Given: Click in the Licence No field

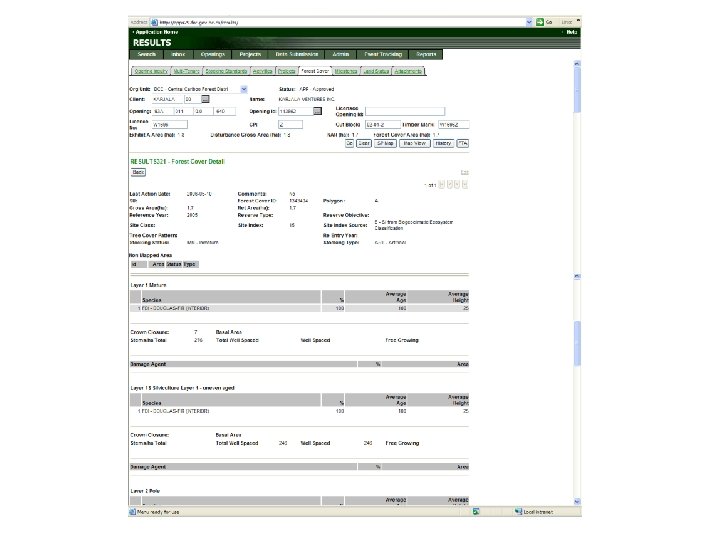Looking at the screenshot, I should pyautogui.click(x=169, y=124).
